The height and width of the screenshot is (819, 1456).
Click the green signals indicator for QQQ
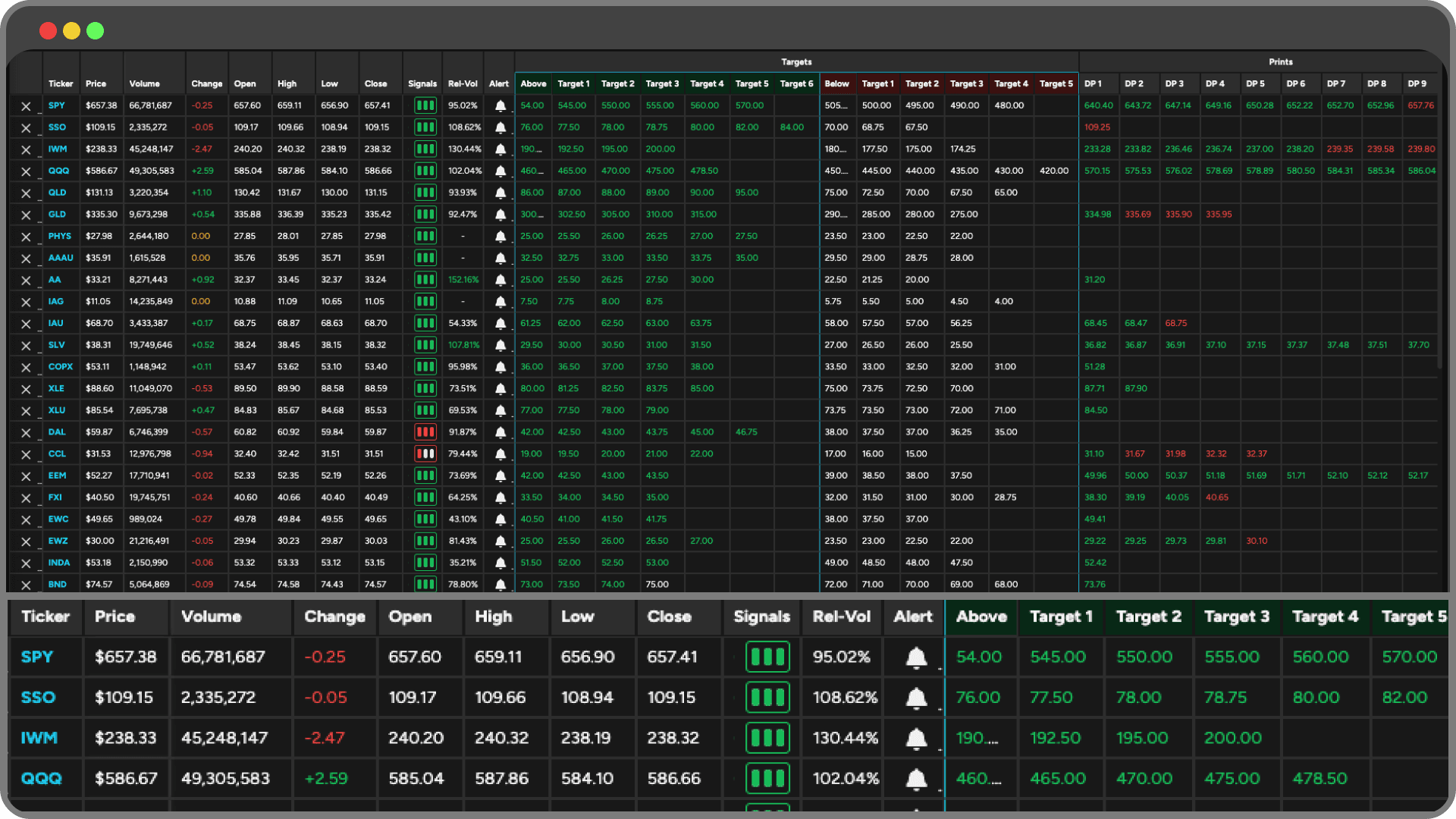(x=425, y=171)
